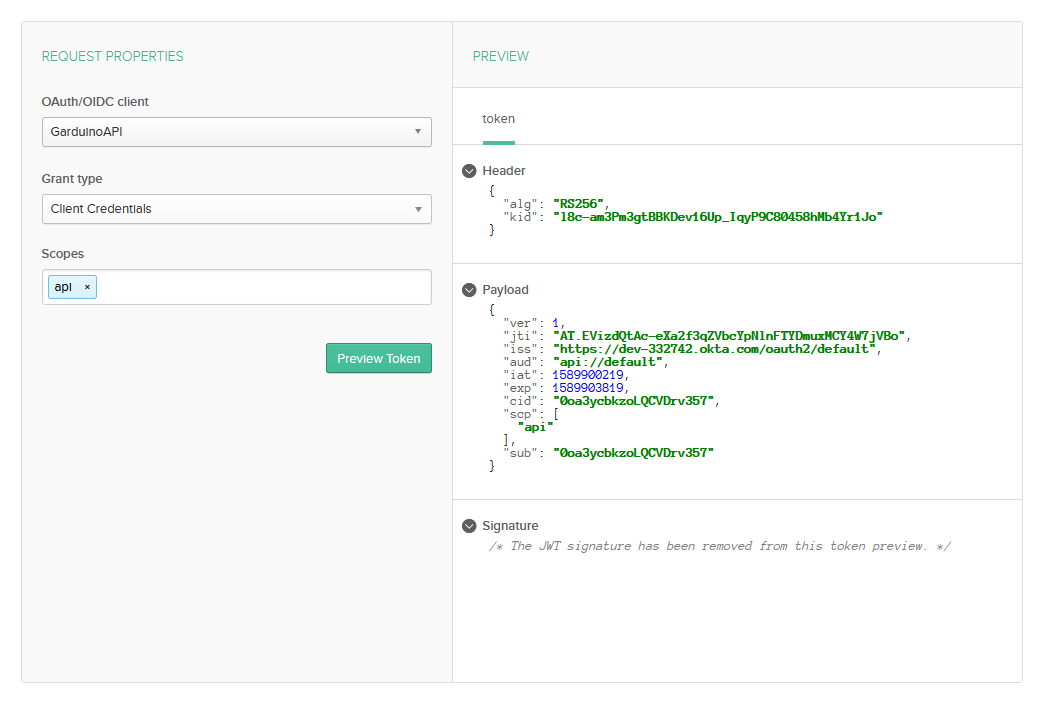This screenshot has width=1042, height=712.
Task: Click the okta.com issuer URL in payload
Action: pyautogui.click(x=715, y=349)
